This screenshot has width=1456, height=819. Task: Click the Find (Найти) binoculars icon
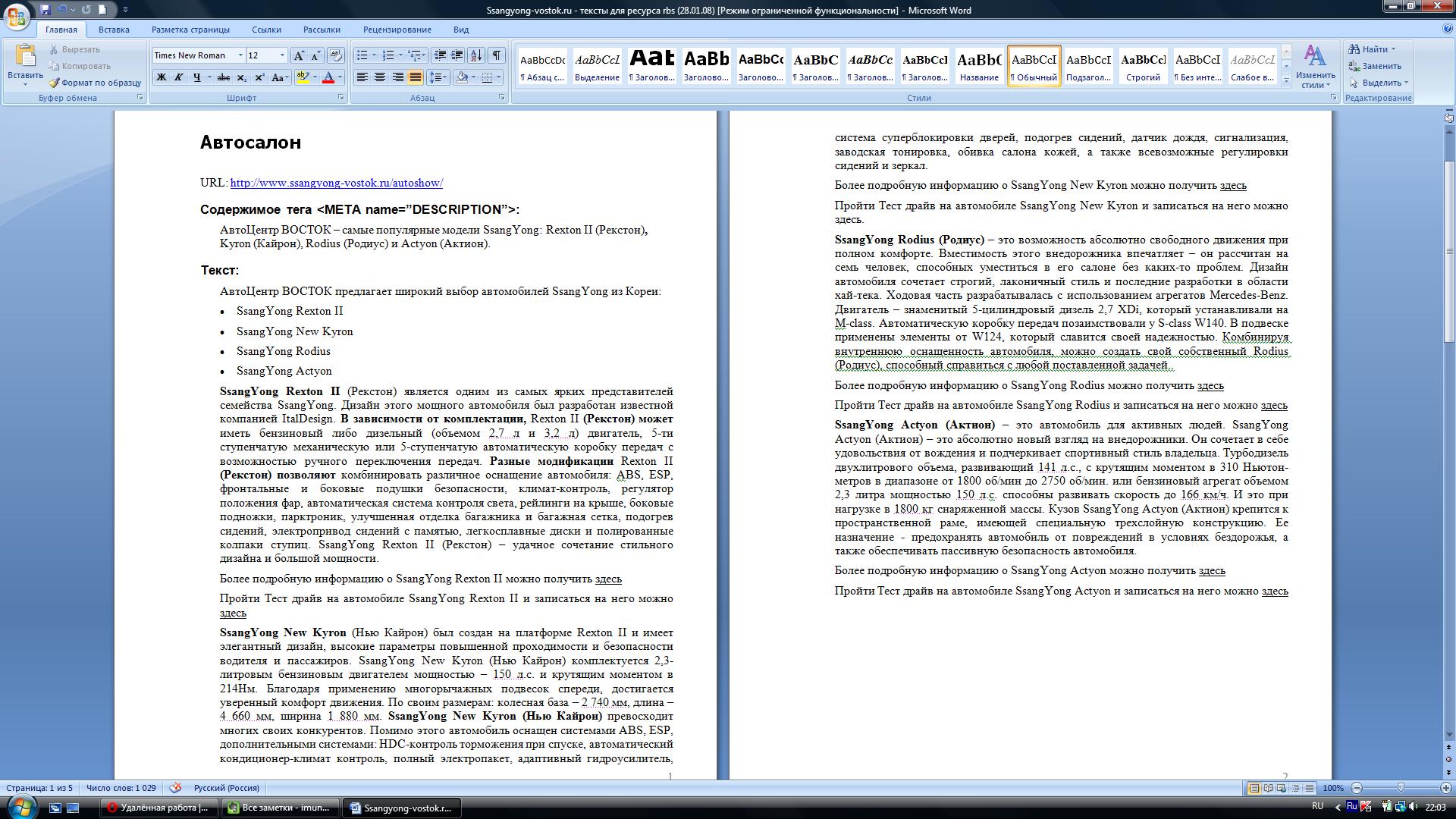[1354, 49]
